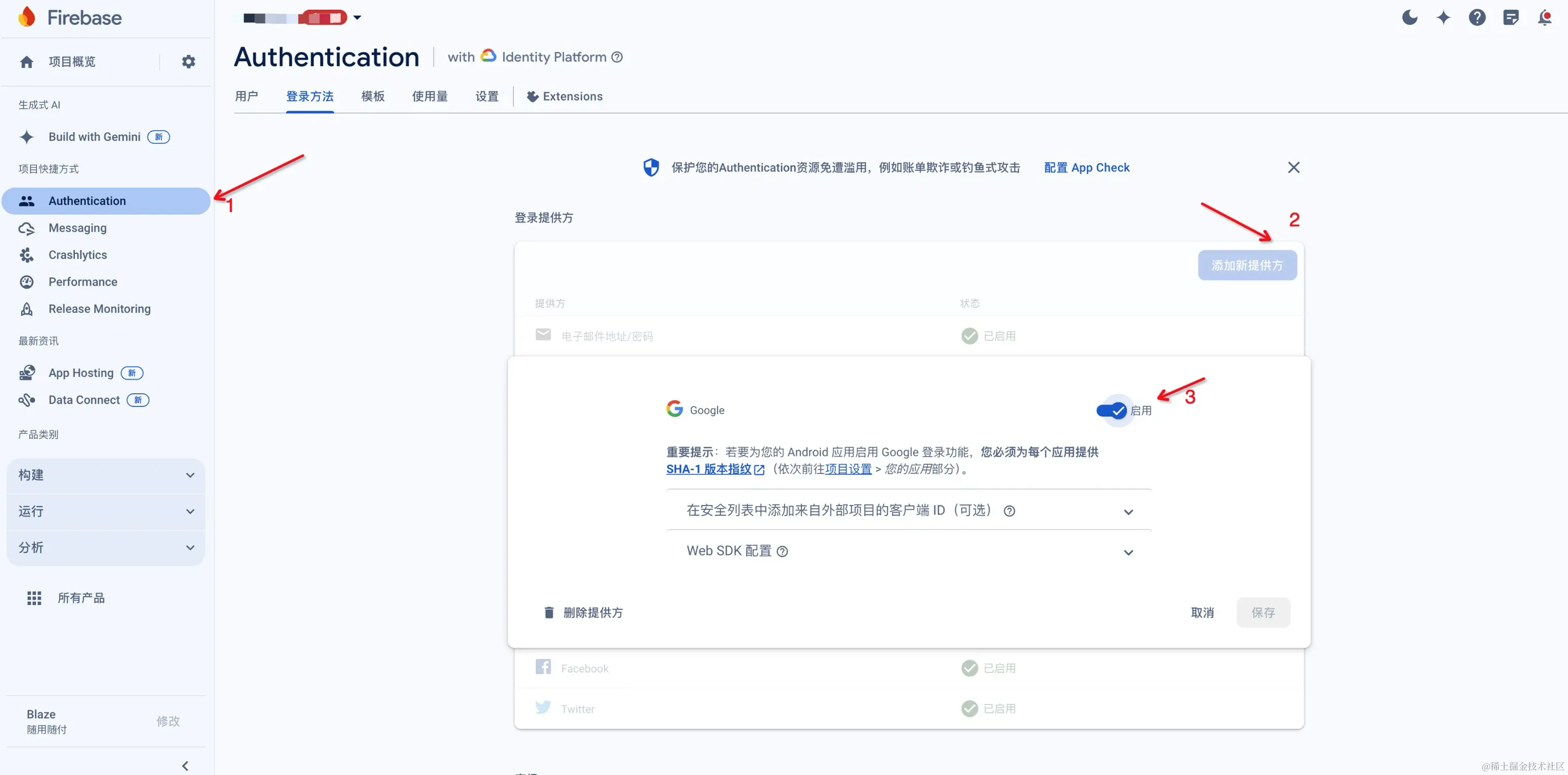Collapse the sidebar with bottom chevron
Screen dimensions: 1568x775
185,765
